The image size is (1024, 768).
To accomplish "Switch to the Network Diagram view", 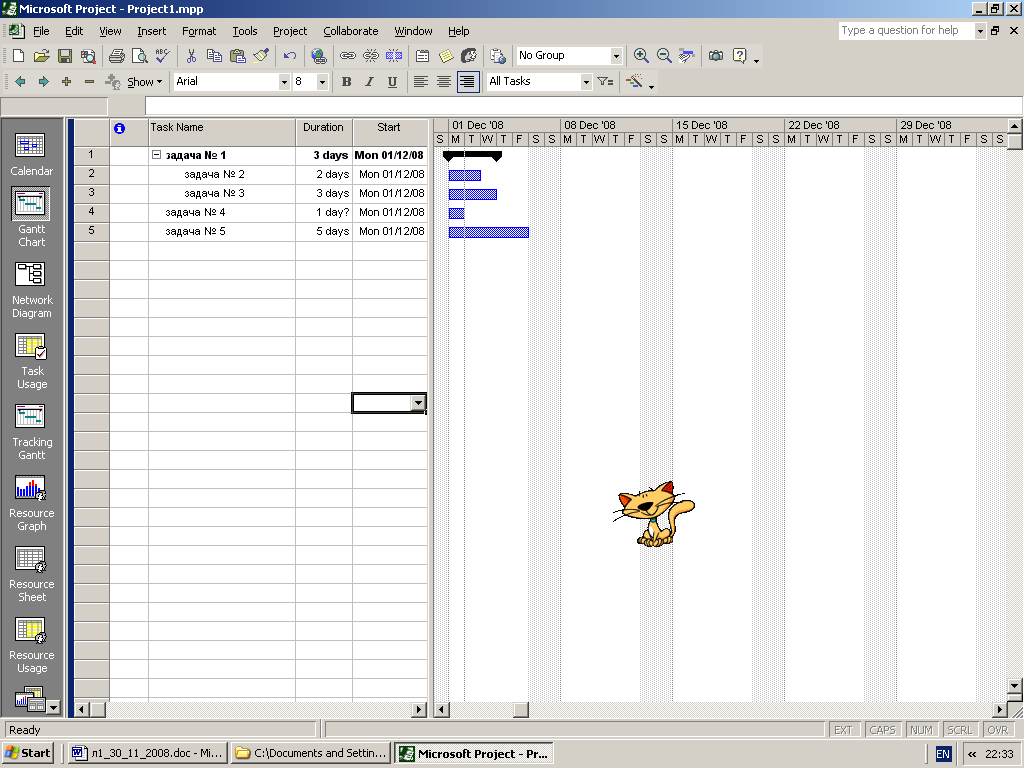I will [x=31, y=290].
